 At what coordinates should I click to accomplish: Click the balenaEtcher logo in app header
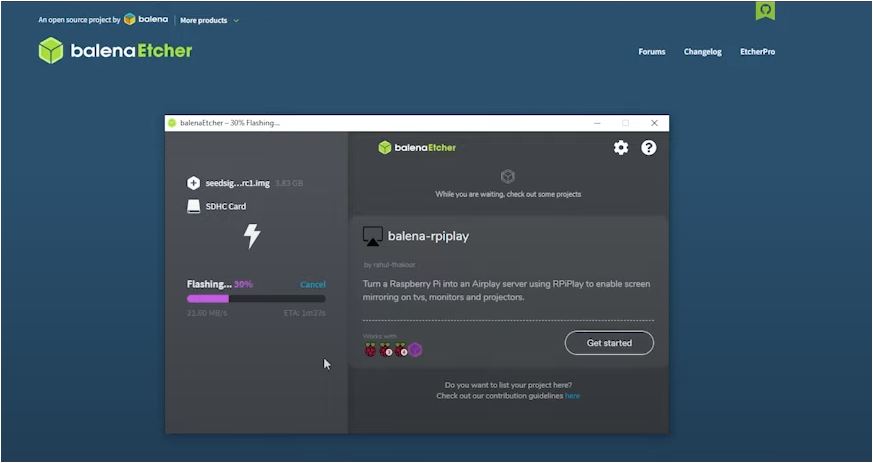point(417,147)
